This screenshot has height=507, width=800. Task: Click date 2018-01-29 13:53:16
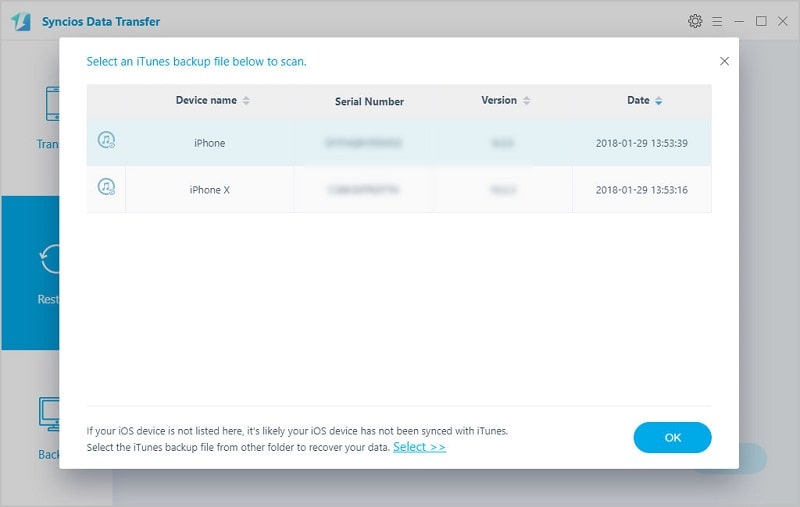[641, 190]
